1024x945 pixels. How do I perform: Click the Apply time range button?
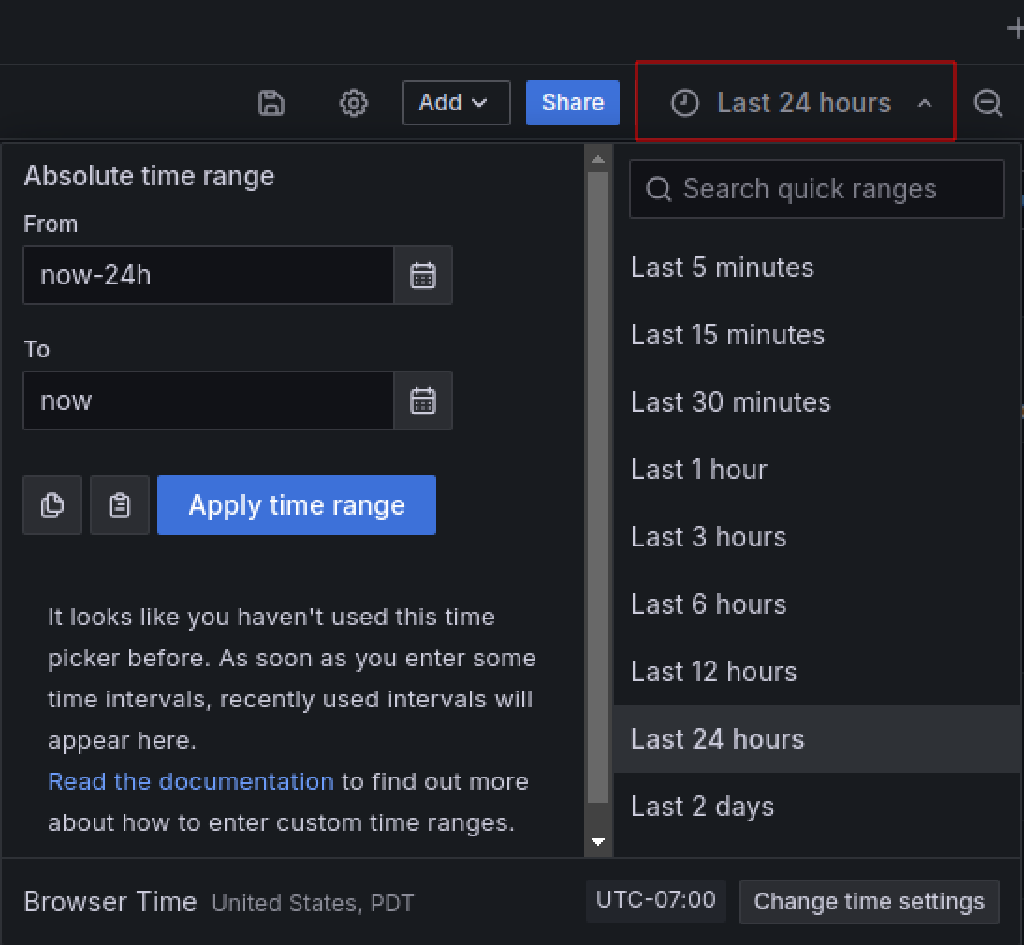(x=296, y=505)
